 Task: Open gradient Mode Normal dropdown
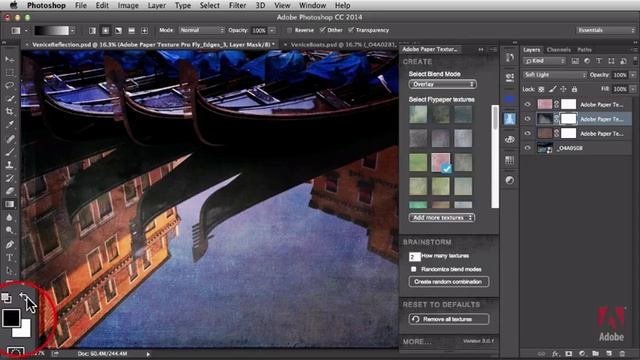(x=202, y=30)
